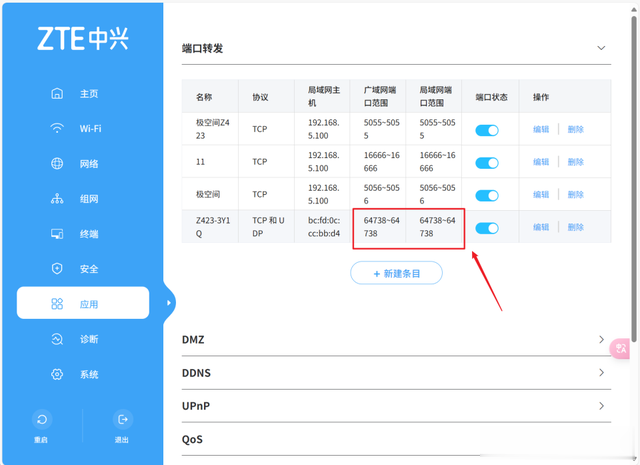Click the 终端 devices icon
This screenshot has width=640, height=465.
point(57,234)
